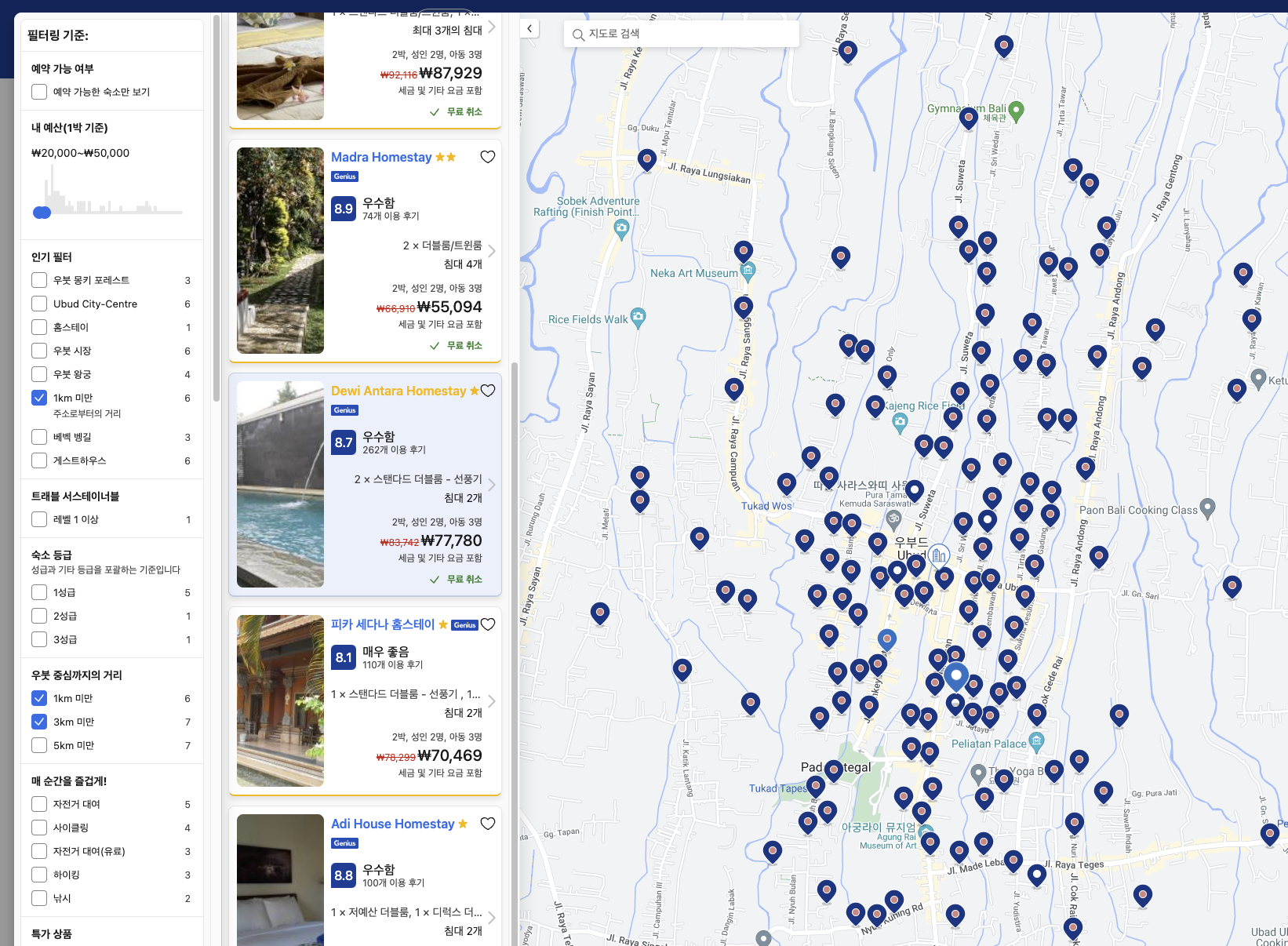Open Adi House Homestay listing
1288x946 pixels.
pos(393,824)
